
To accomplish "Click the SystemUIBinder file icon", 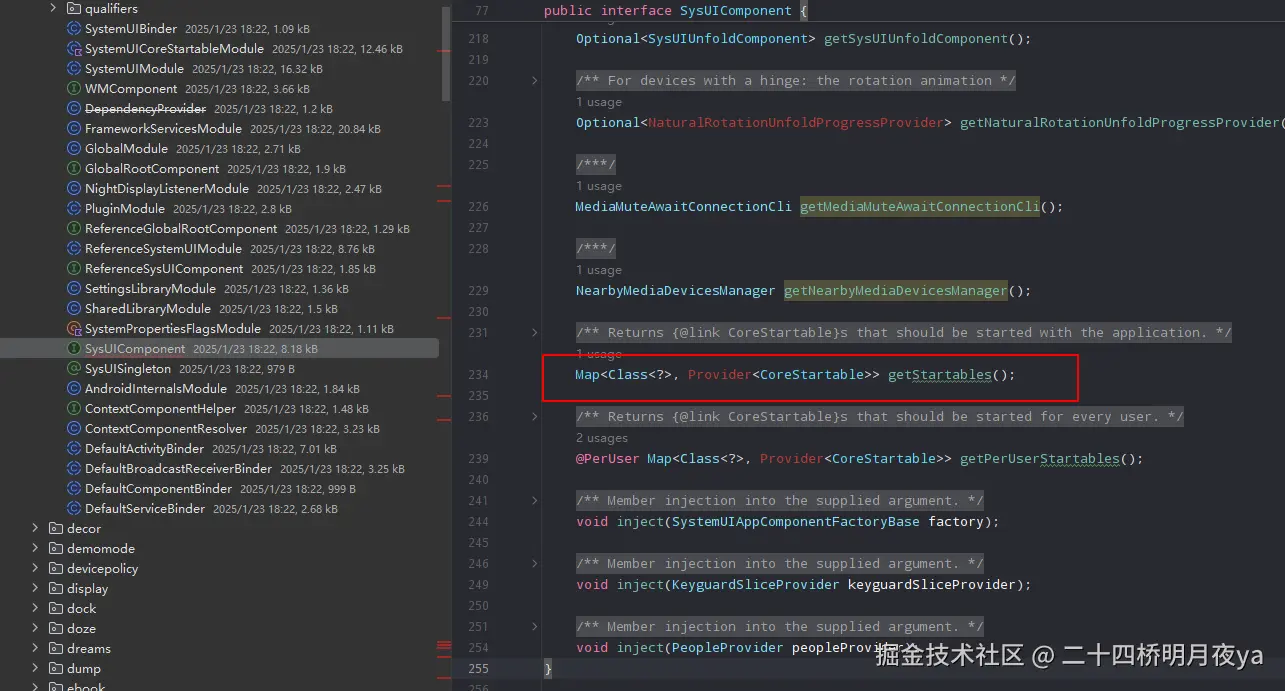I will click(74, 29).
